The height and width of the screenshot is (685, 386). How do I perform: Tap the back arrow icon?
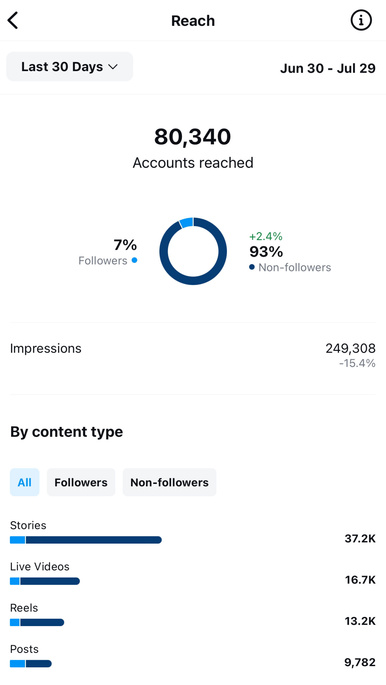click(13, 21)
